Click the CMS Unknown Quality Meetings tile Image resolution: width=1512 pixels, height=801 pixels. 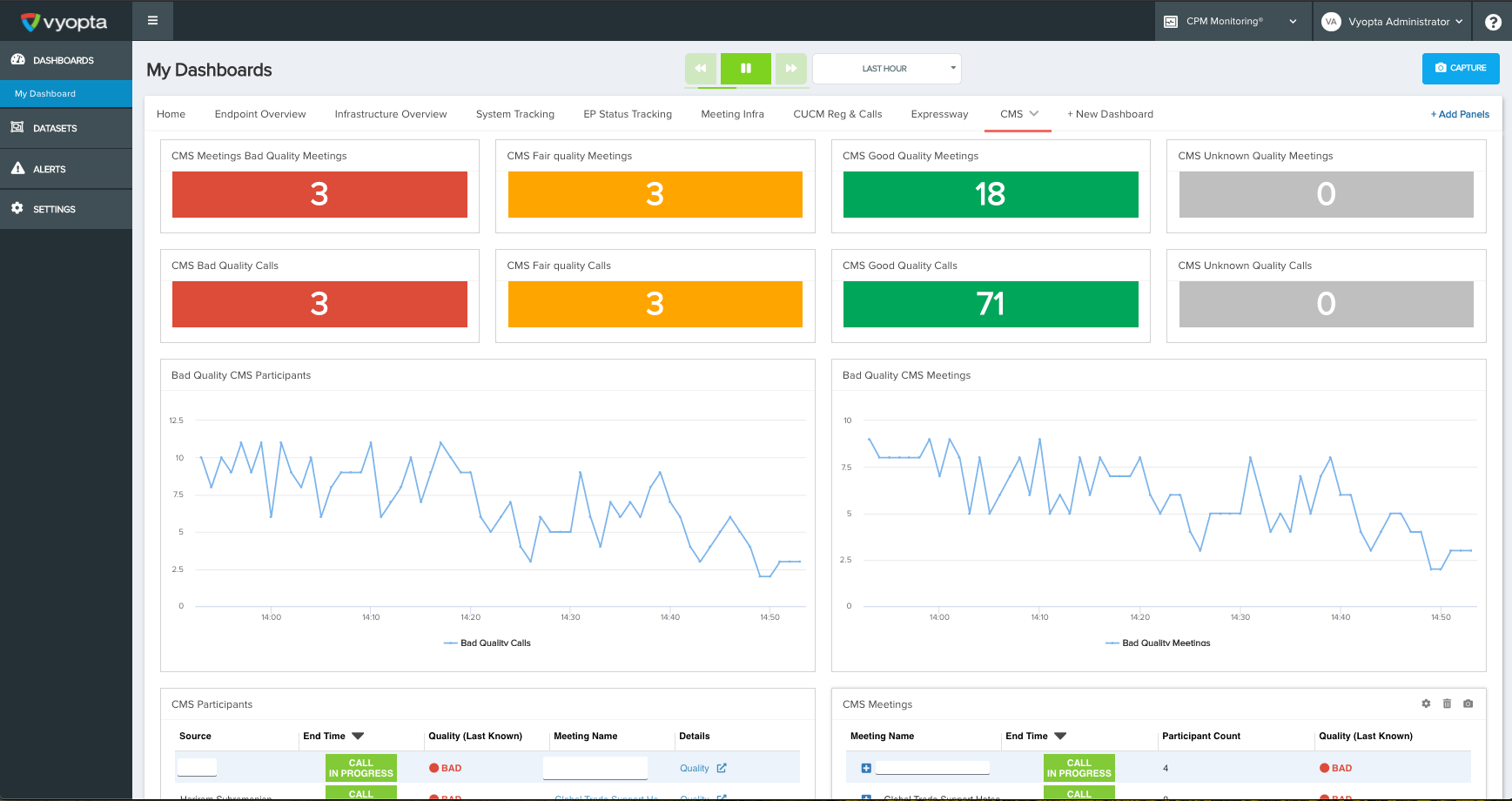[1327, 194]
